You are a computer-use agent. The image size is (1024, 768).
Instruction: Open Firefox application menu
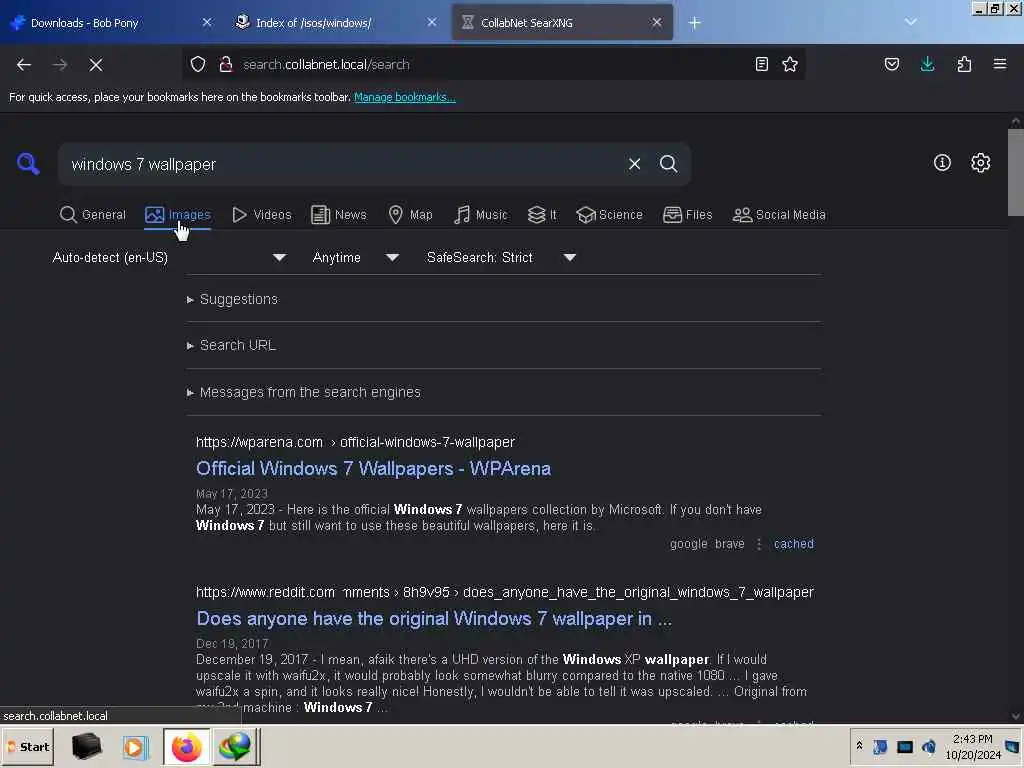[1000, 64]
